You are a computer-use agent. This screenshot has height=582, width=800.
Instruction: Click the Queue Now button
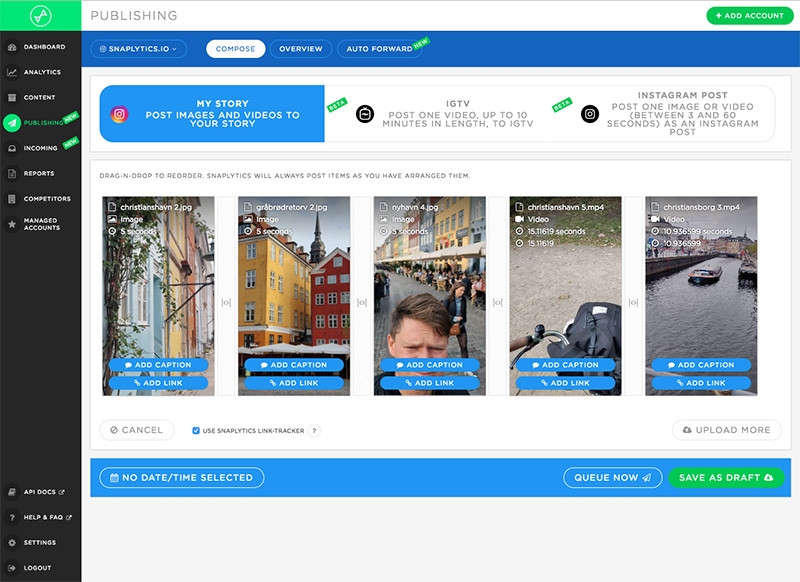coord(613,478)
